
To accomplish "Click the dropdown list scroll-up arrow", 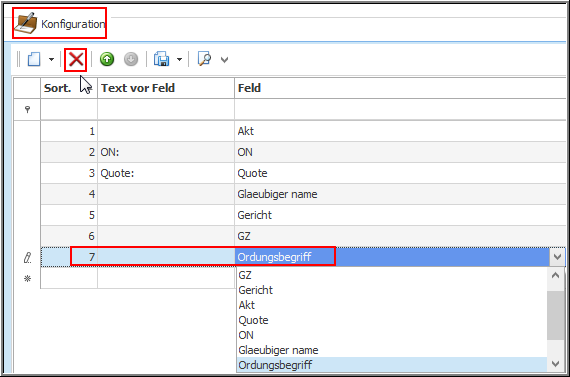I will (x=555, y=275).
